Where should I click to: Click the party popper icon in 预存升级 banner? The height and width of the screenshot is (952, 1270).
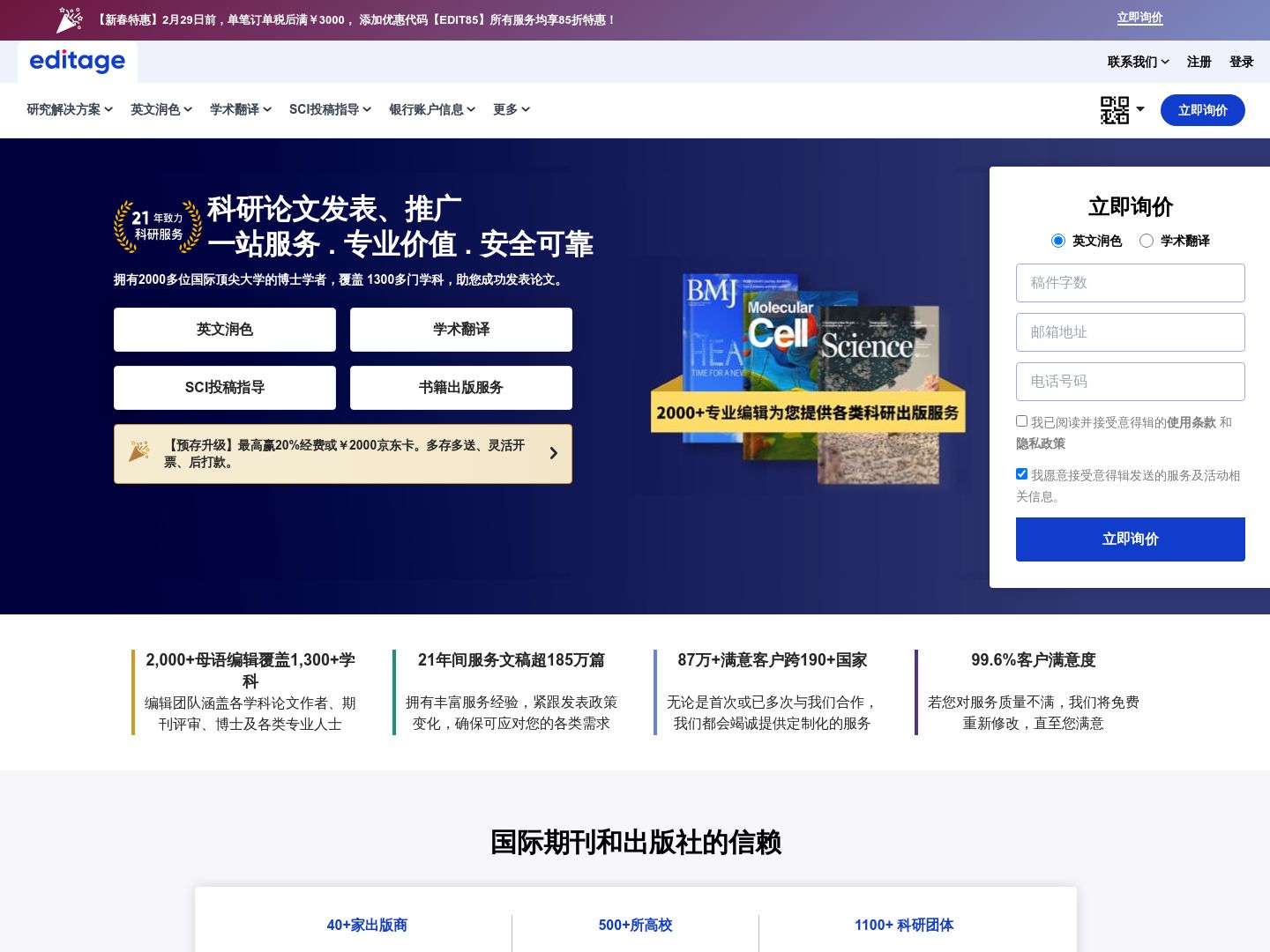[x=139, y=451]
